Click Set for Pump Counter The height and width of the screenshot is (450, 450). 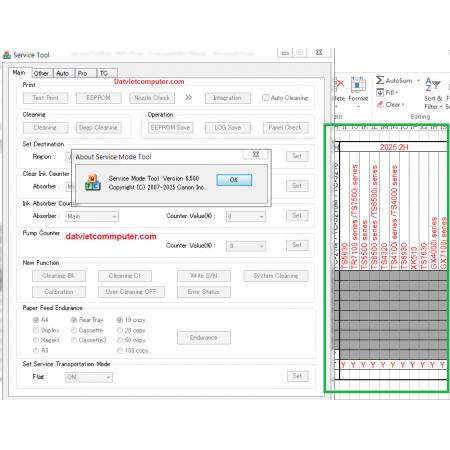(x=297, y=245)
